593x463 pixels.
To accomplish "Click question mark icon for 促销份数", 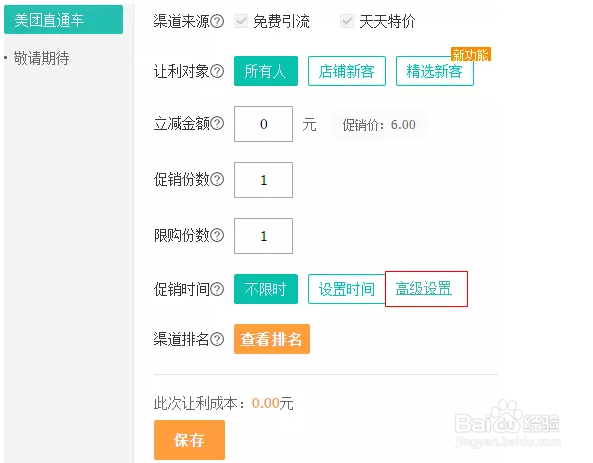I will [217, 179].
